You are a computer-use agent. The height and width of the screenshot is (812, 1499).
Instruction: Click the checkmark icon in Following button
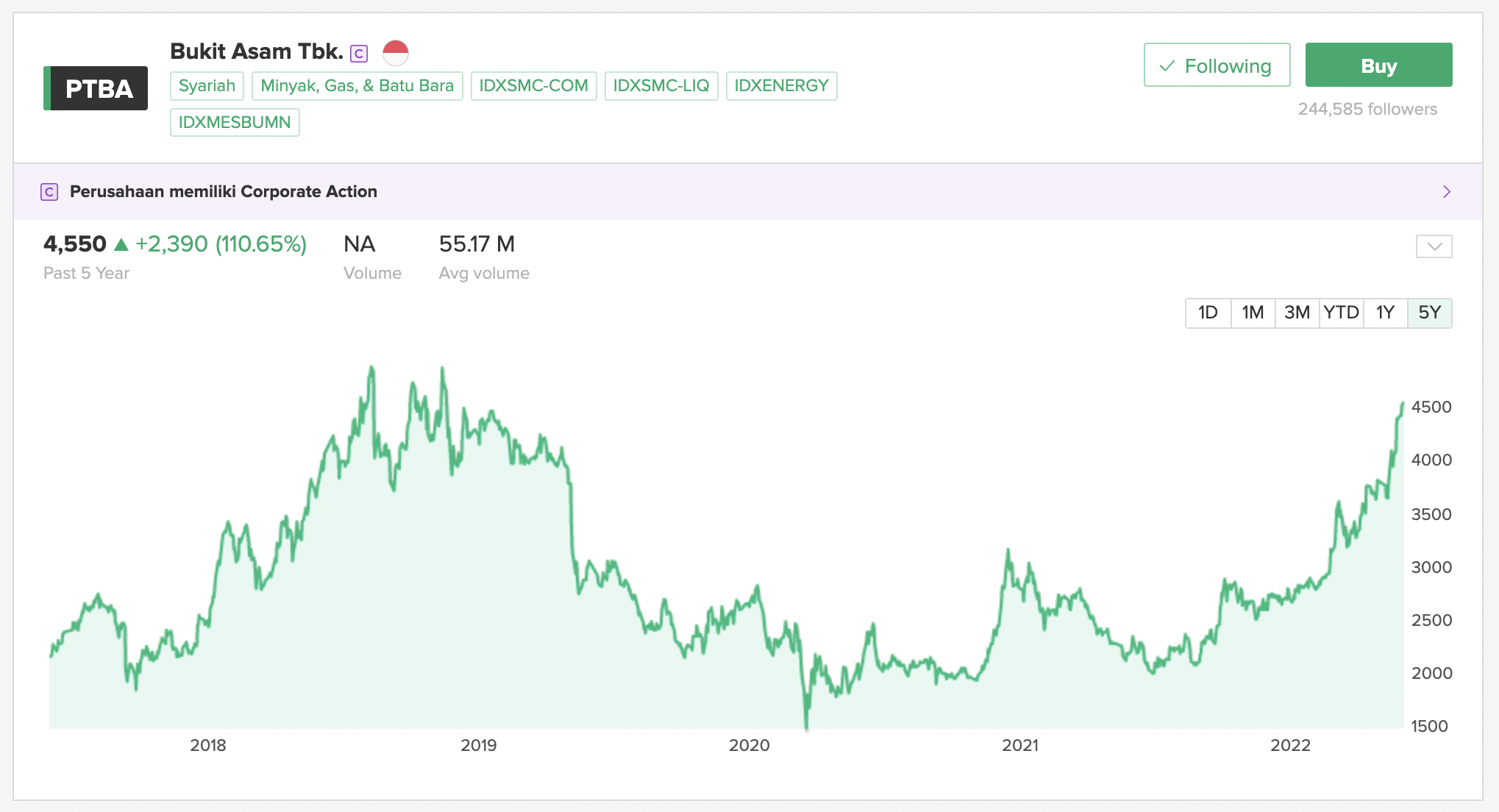click(x=1167, y=66)
